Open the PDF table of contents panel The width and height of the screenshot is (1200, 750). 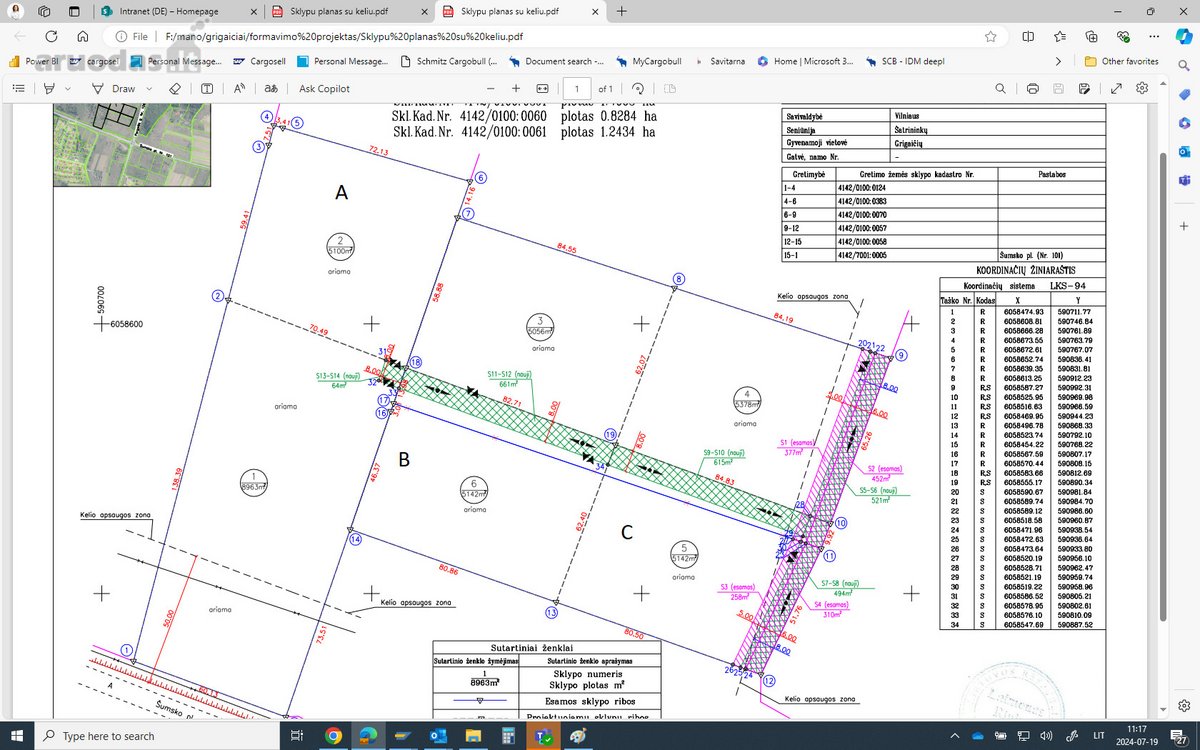[x=18, y=88]
